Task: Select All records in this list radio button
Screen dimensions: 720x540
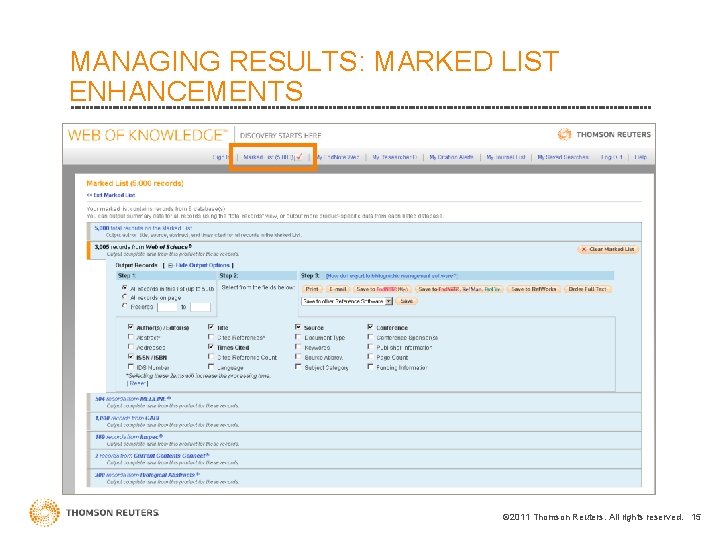Action: pos(124,288)
